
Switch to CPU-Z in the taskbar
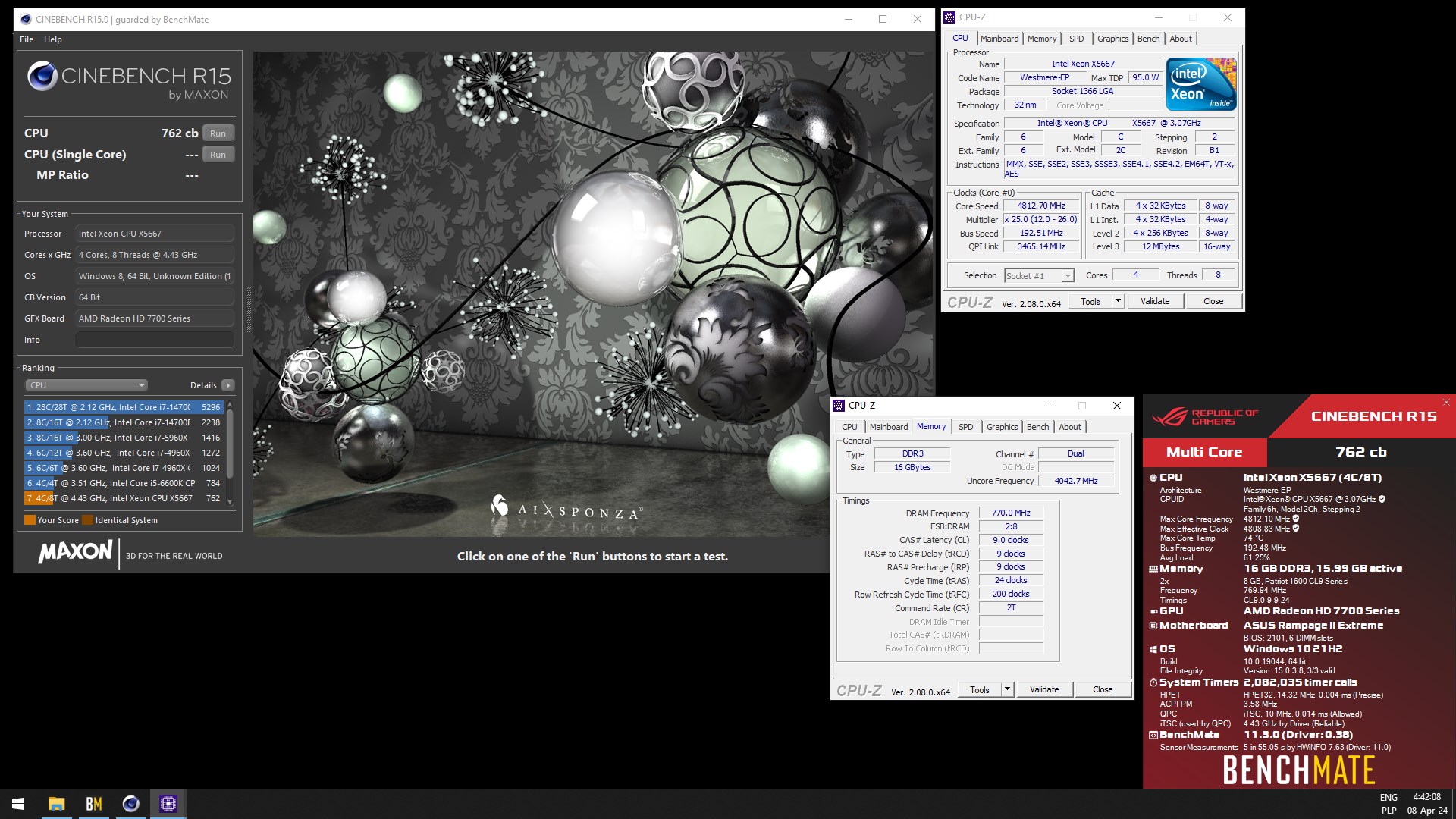[168, 804]
